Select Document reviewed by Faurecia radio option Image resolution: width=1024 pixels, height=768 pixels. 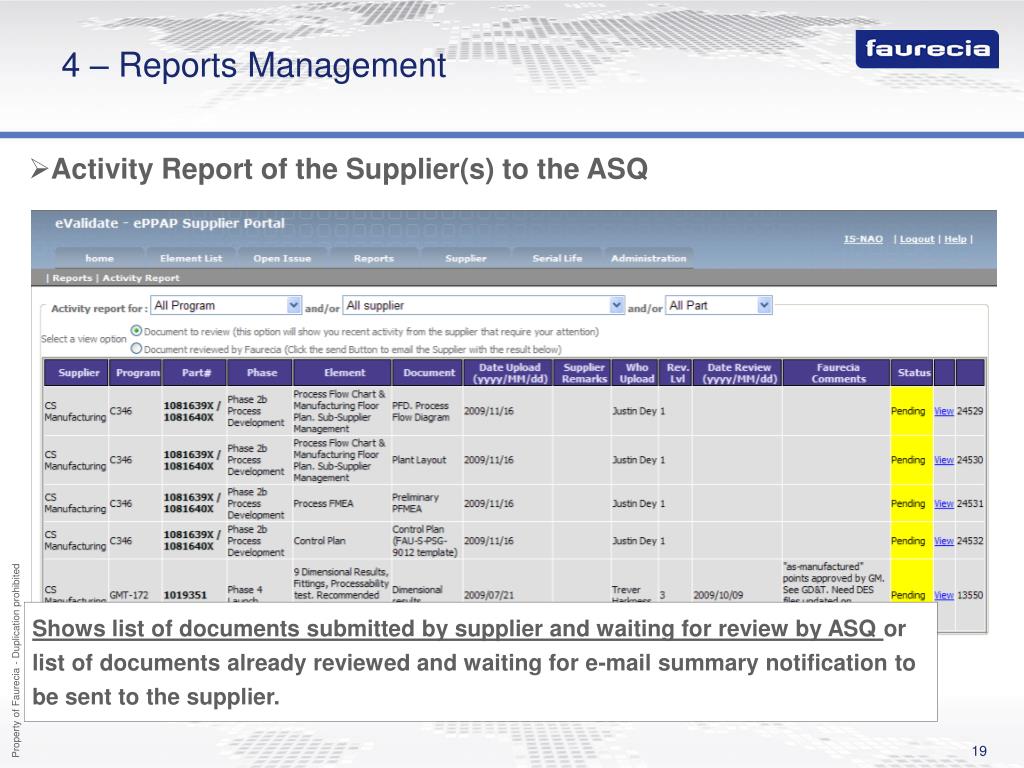tap(136, 349)
